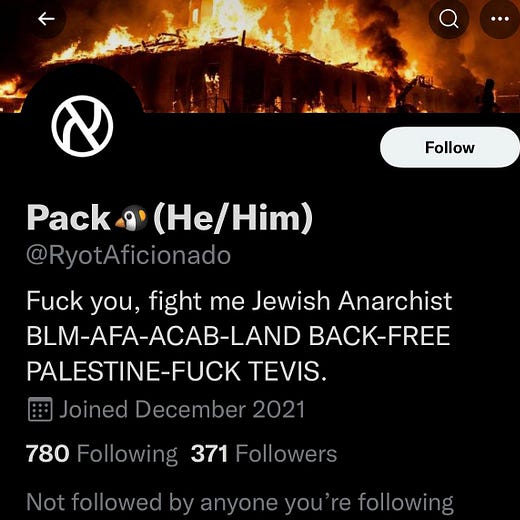
Task: Click the Pack (He/Him) display name
Action: (170, 217)
